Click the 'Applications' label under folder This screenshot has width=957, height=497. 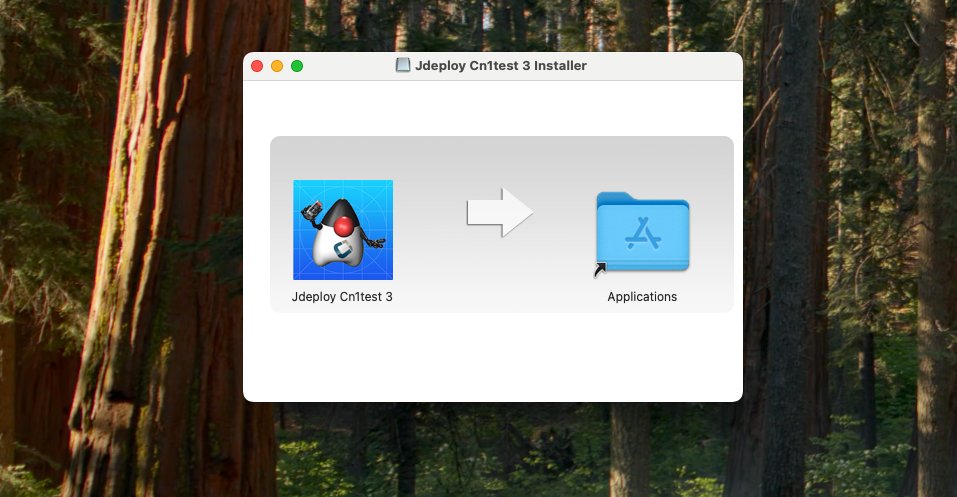pyautogui.click(x=642, y=297)
